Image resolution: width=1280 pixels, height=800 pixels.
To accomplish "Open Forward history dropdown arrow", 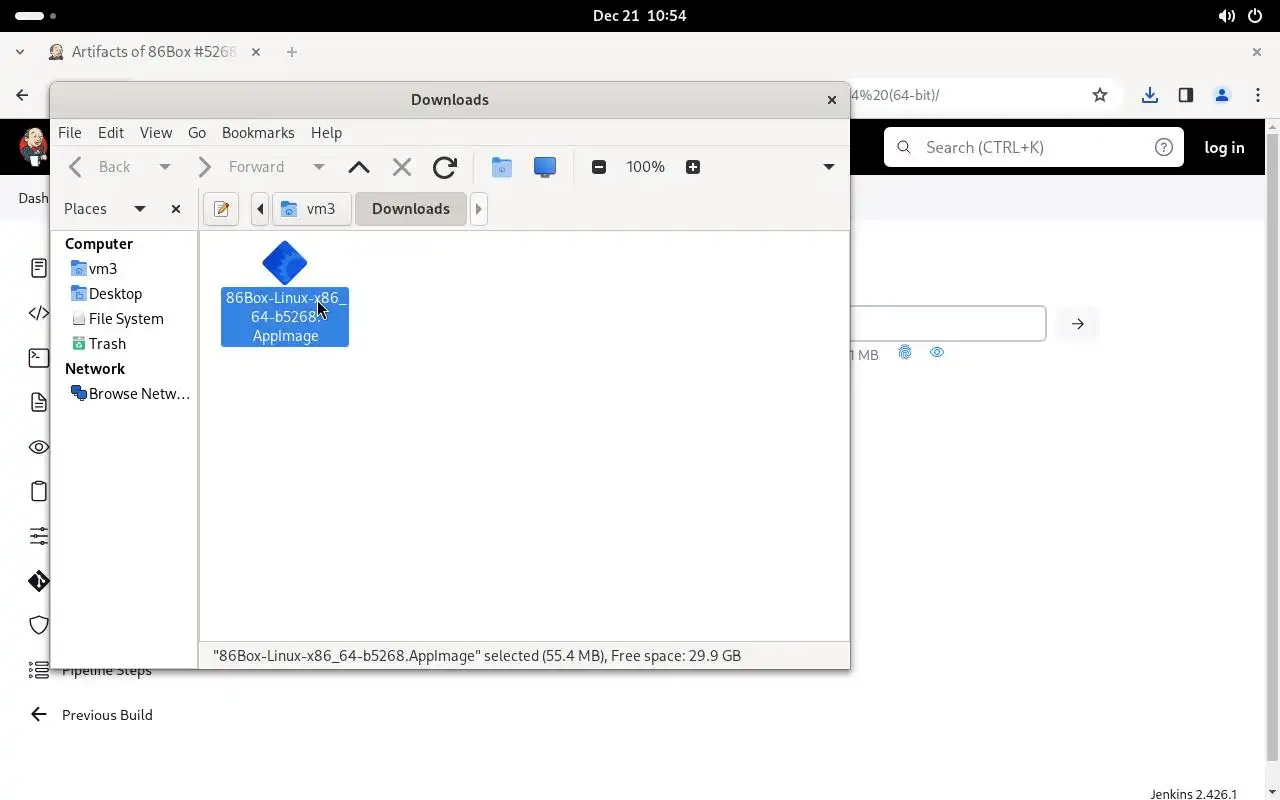I will click(x=319, y=167).
